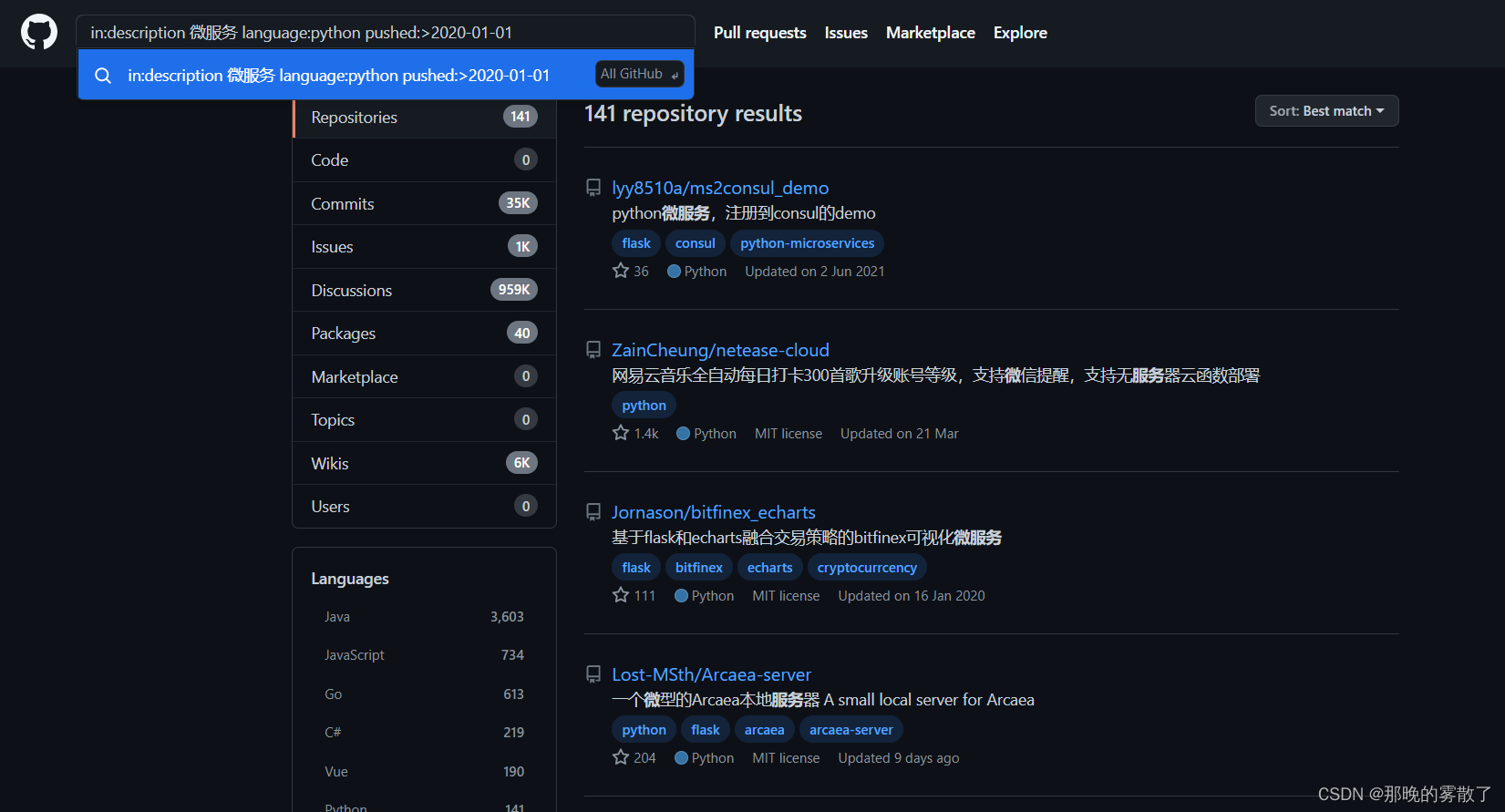This screenshot has height=812, width=1505.
Task: Click the python-microservices topic tag
Action: 808,243
